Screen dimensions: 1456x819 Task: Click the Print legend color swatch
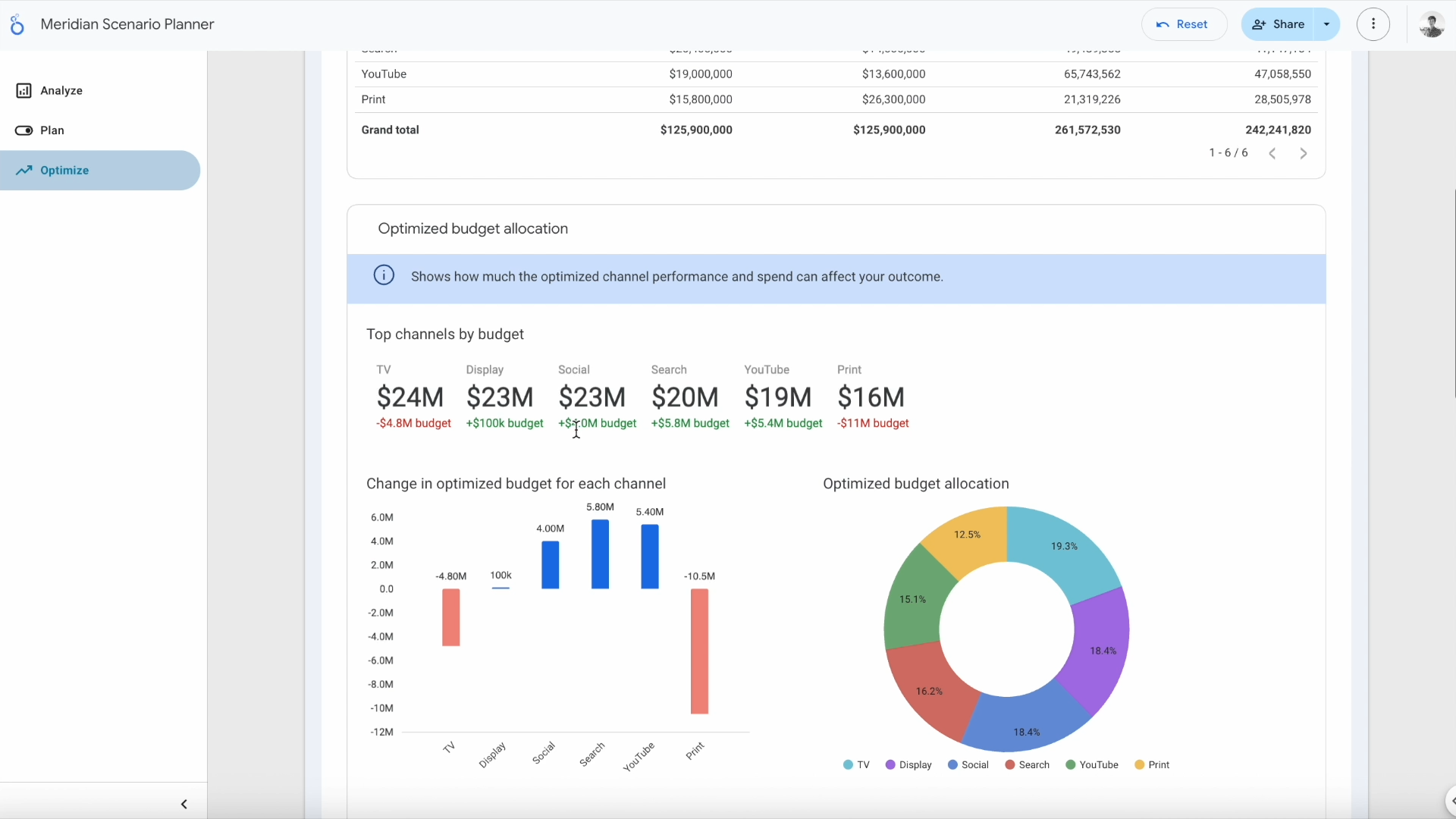pyautogui.click(x=1139, y=765)
